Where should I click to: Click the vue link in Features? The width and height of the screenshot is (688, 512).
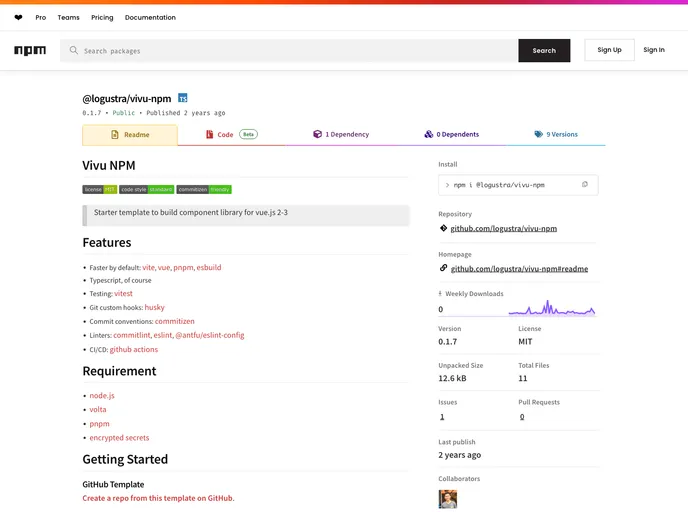(164, 268)
